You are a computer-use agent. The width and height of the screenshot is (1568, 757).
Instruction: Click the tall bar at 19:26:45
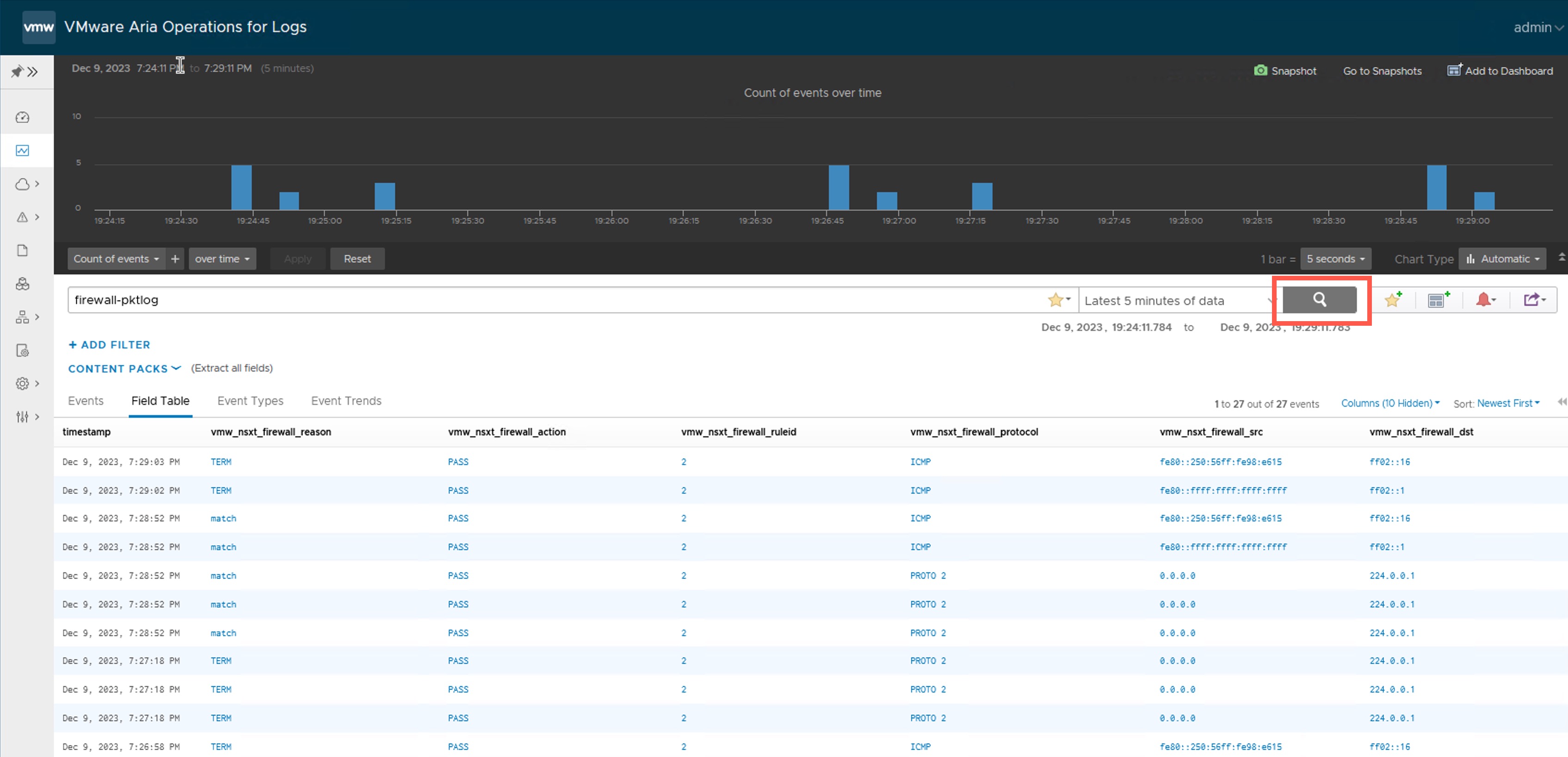pos(838,187)
